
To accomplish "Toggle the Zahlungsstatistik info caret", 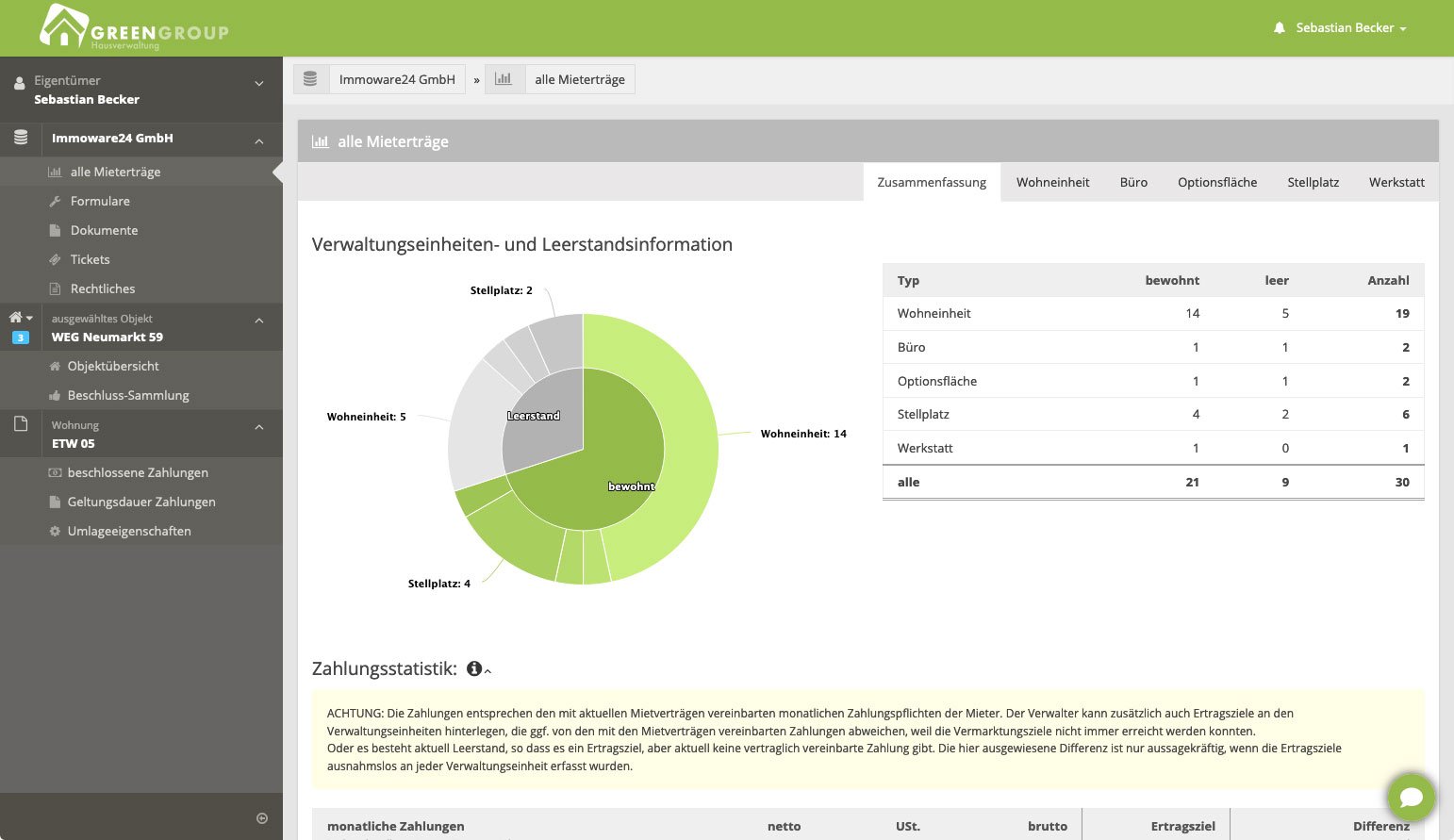I will coord(487,671).
